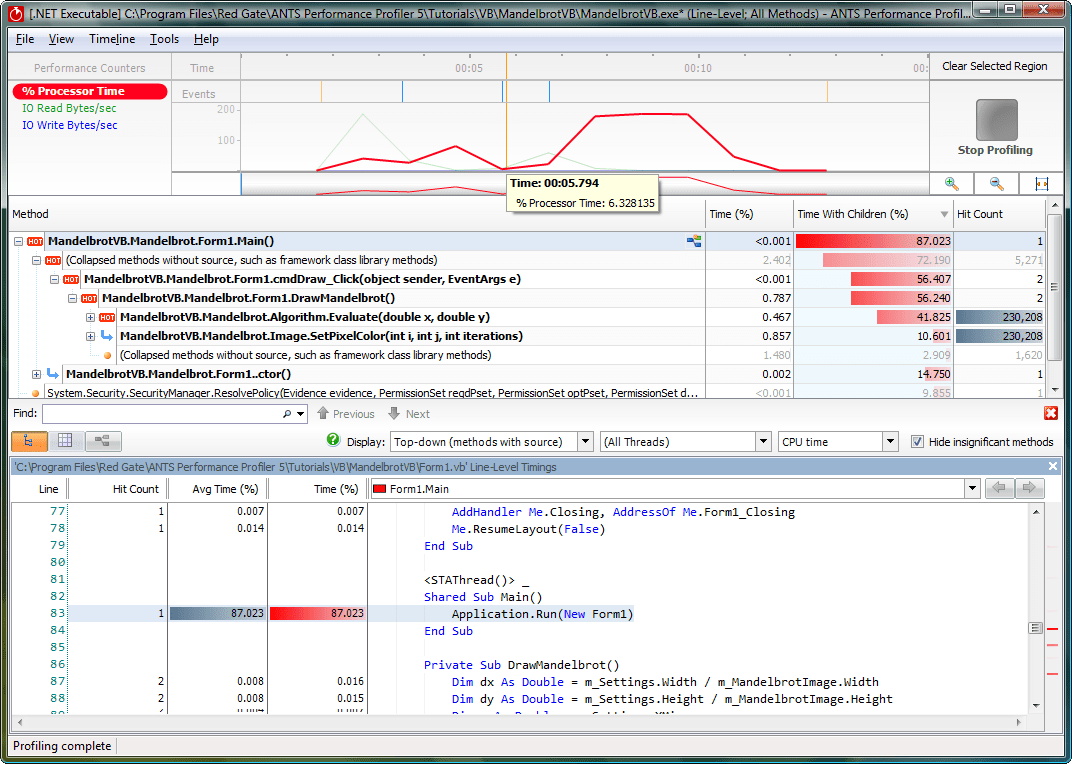1072x764 pixels.
Task: Click Clear Selected Region
Action: [994, 66]
